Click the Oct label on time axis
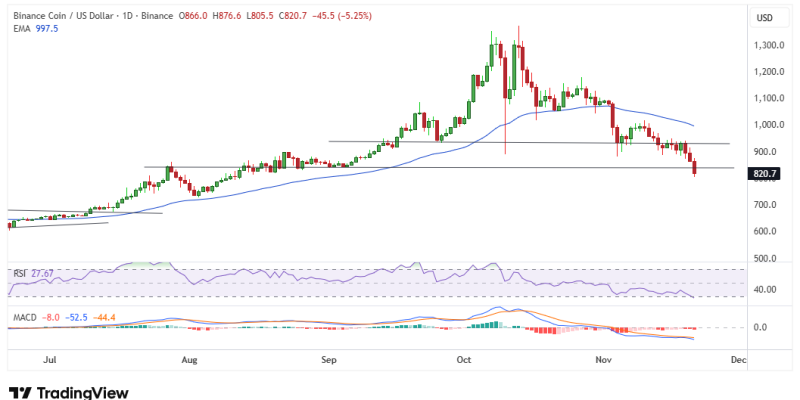The height and width of the screenshot is (400, 800). pyautogui.click(x=463, y=356)
